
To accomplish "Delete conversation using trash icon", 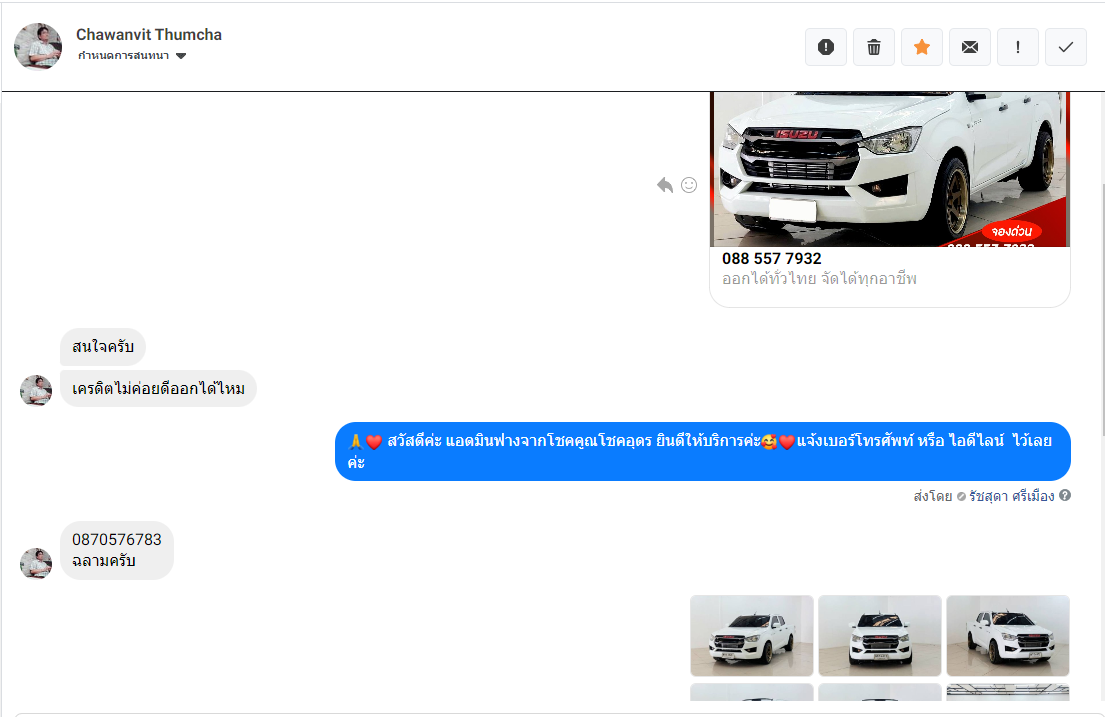I will click(873, 47).
